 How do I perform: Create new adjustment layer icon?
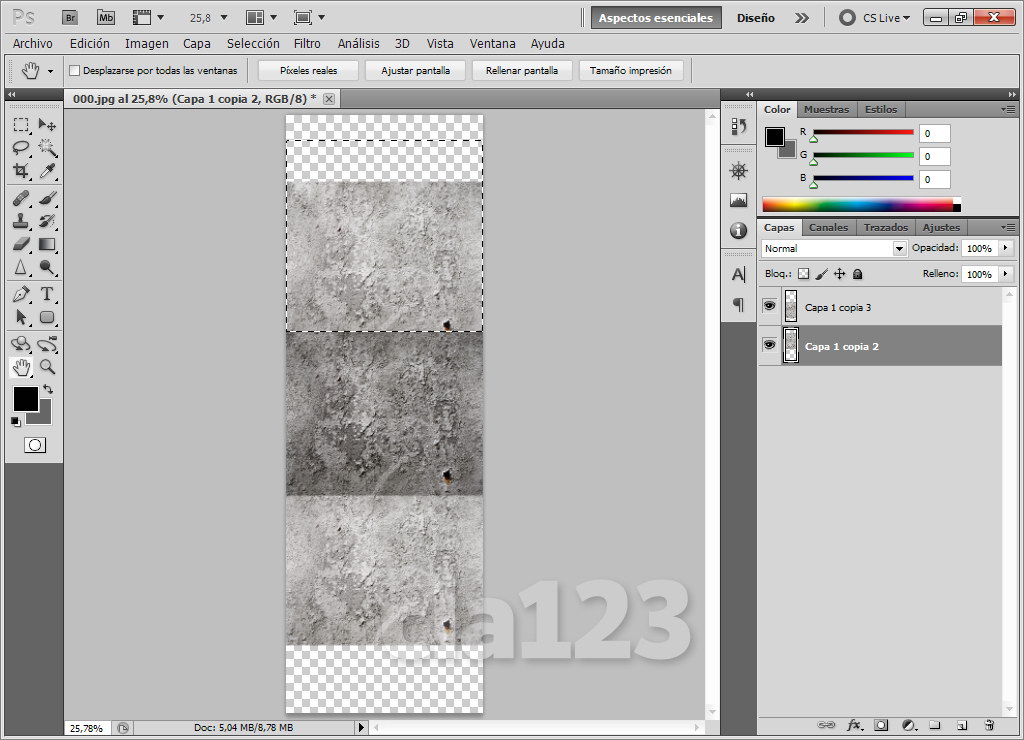point(909,725)
